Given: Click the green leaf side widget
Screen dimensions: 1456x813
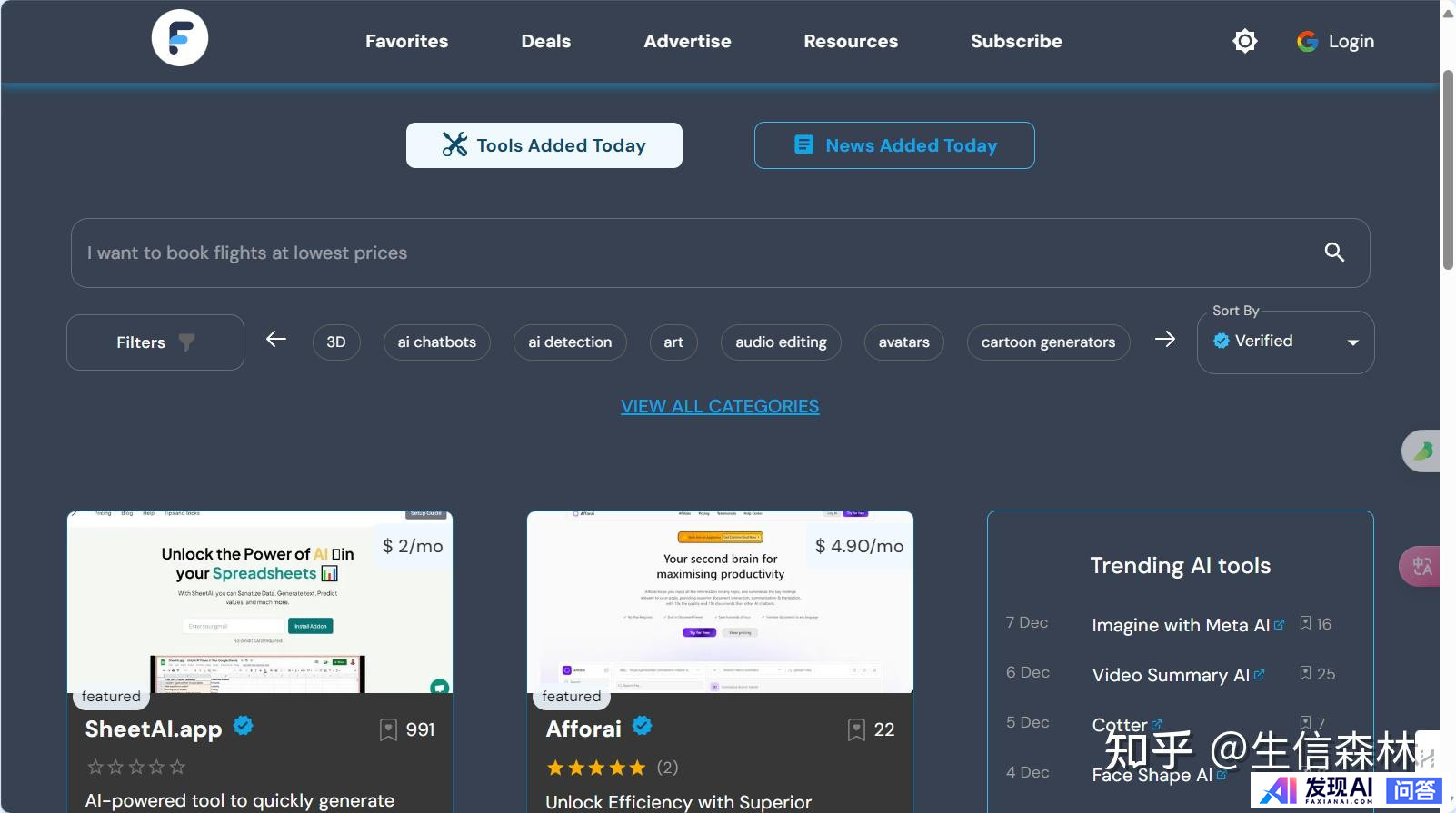Looking at the screenshot, I should point(1423,451).
